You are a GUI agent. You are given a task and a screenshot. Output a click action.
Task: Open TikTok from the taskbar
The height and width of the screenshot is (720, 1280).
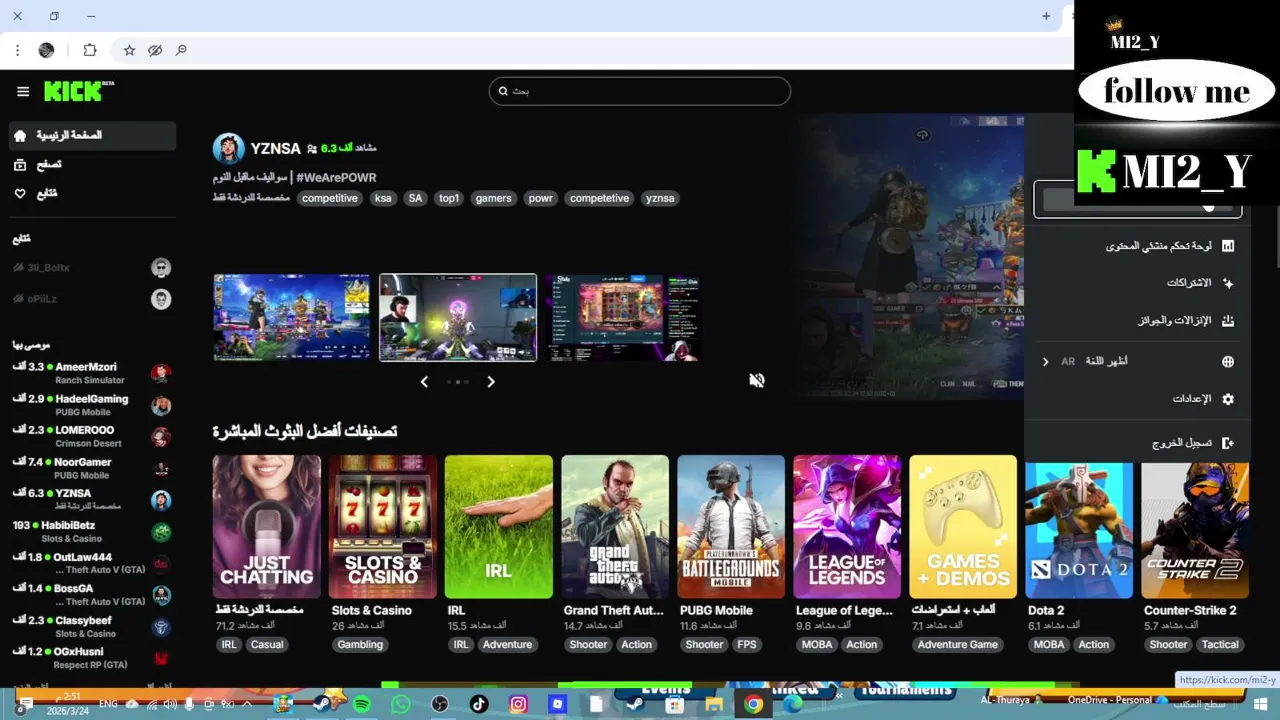(478, 704)
